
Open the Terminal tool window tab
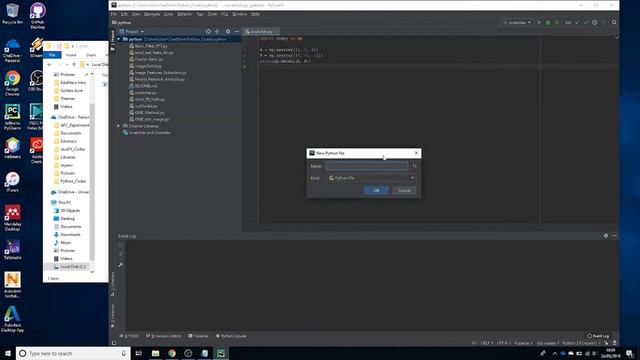(198, 336)
